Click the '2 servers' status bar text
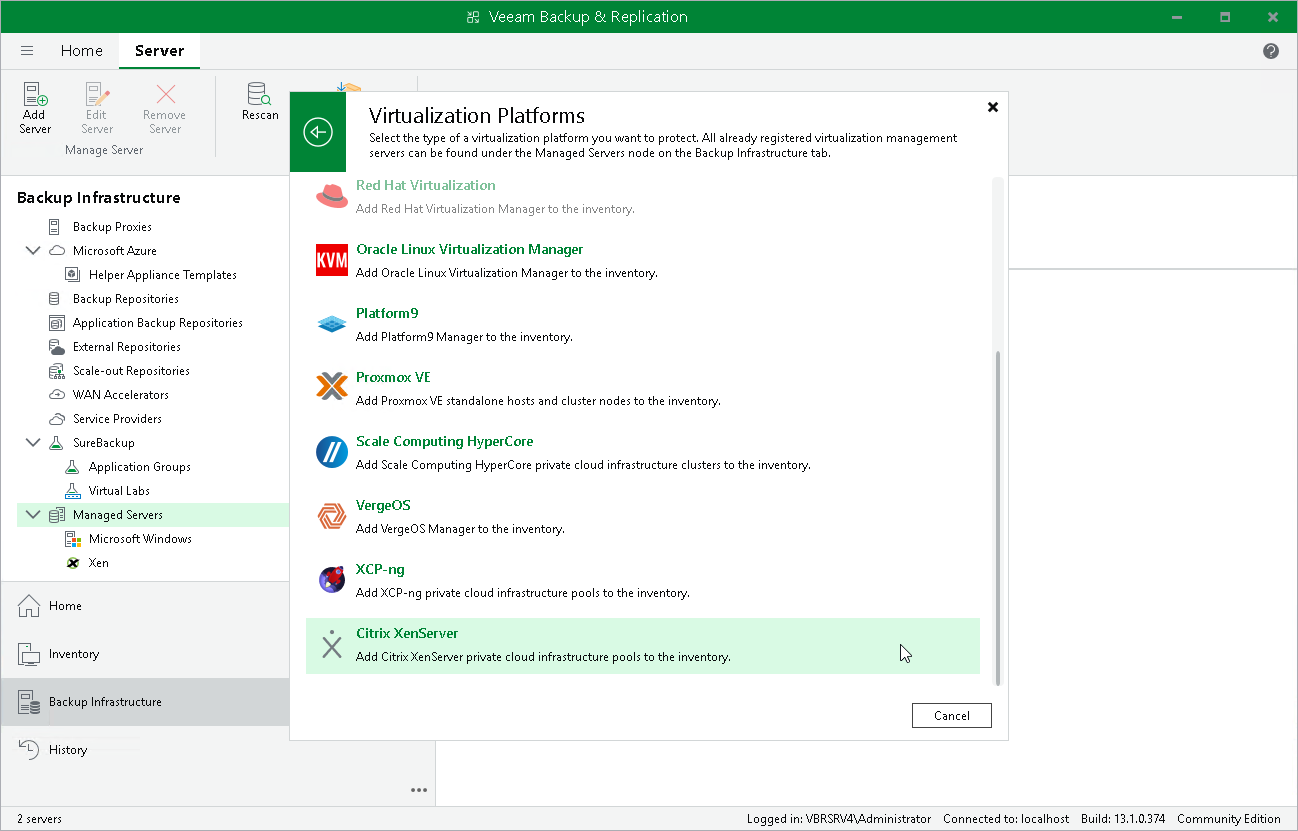This screenshot has width=1298, height=831. click(x=39, y=819)
